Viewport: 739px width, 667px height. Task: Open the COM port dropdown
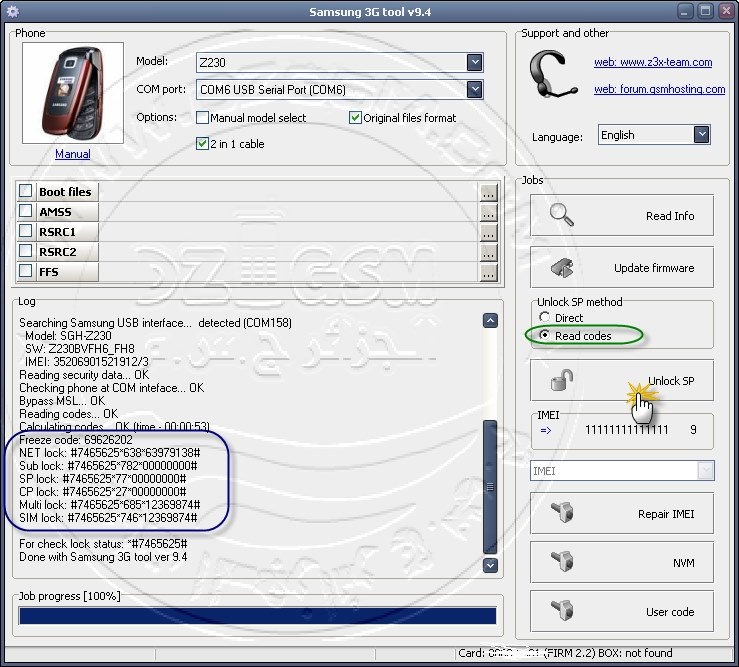pos(475,90)
